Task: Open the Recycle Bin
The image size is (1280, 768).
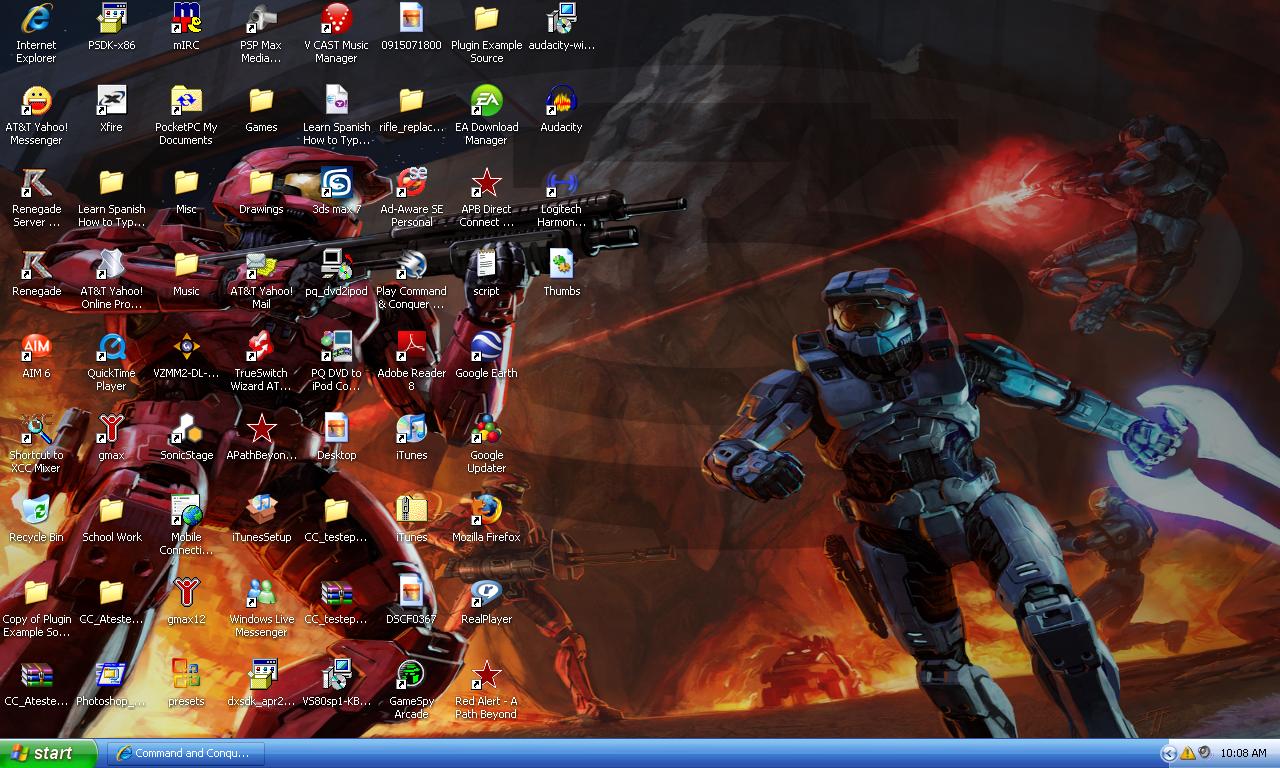Action: pyautogui.click(x=36, y=512)
